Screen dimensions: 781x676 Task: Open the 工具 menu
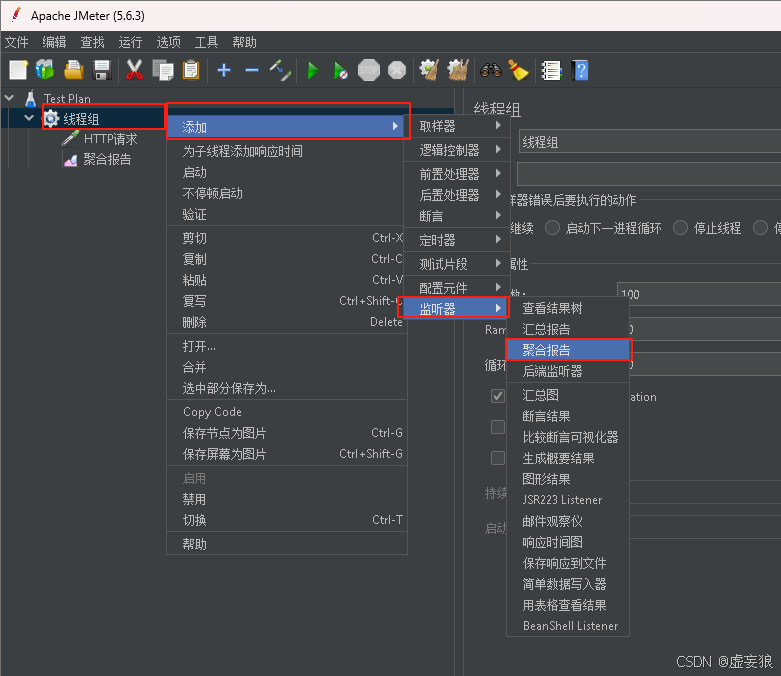[206, 42]
